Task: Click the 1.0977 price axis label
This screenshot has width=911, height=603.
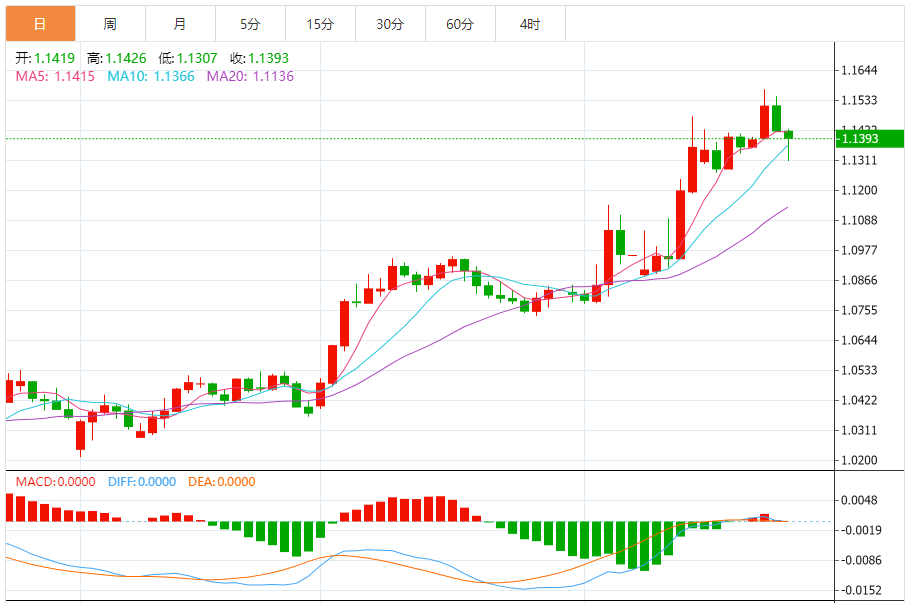Action: pos(859,250)
